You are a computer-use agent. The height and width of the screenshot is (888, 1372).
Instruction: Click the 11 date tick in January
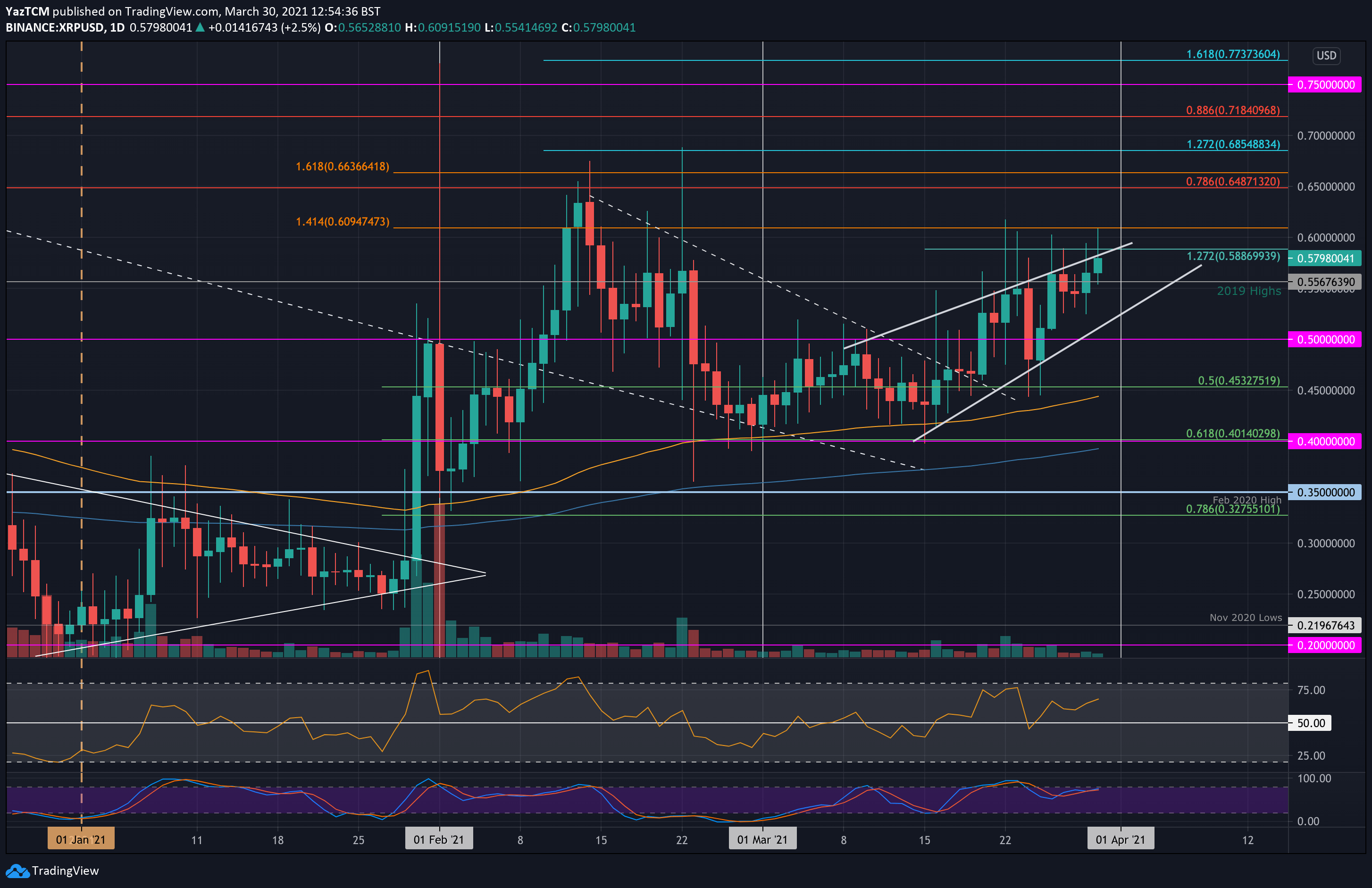197,840
